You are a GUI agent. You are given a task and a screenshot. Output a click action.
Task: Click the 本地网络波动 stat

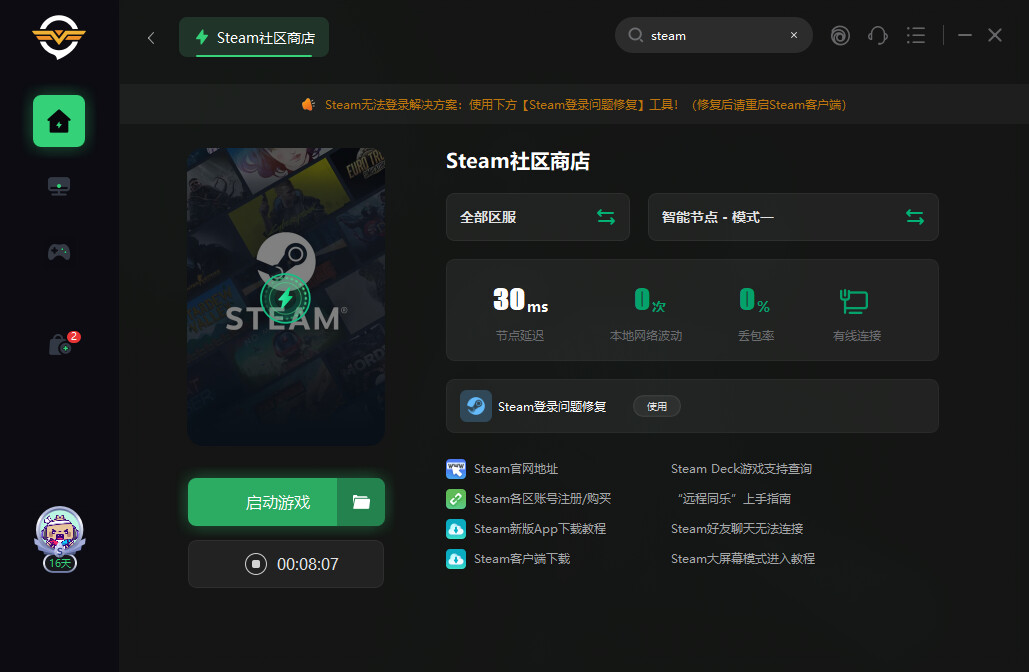[646, 314]
